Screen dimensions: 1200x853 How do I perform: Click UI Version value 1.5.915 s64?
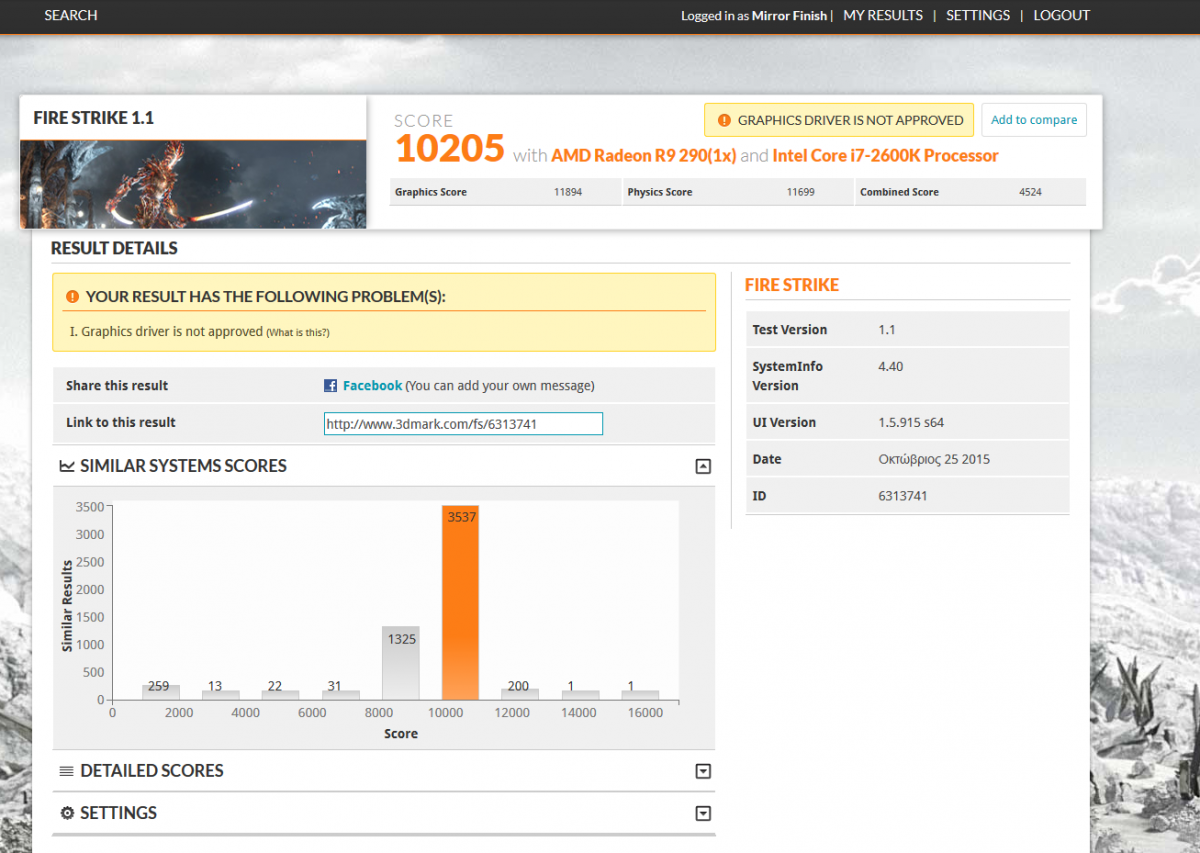point(910,423)
